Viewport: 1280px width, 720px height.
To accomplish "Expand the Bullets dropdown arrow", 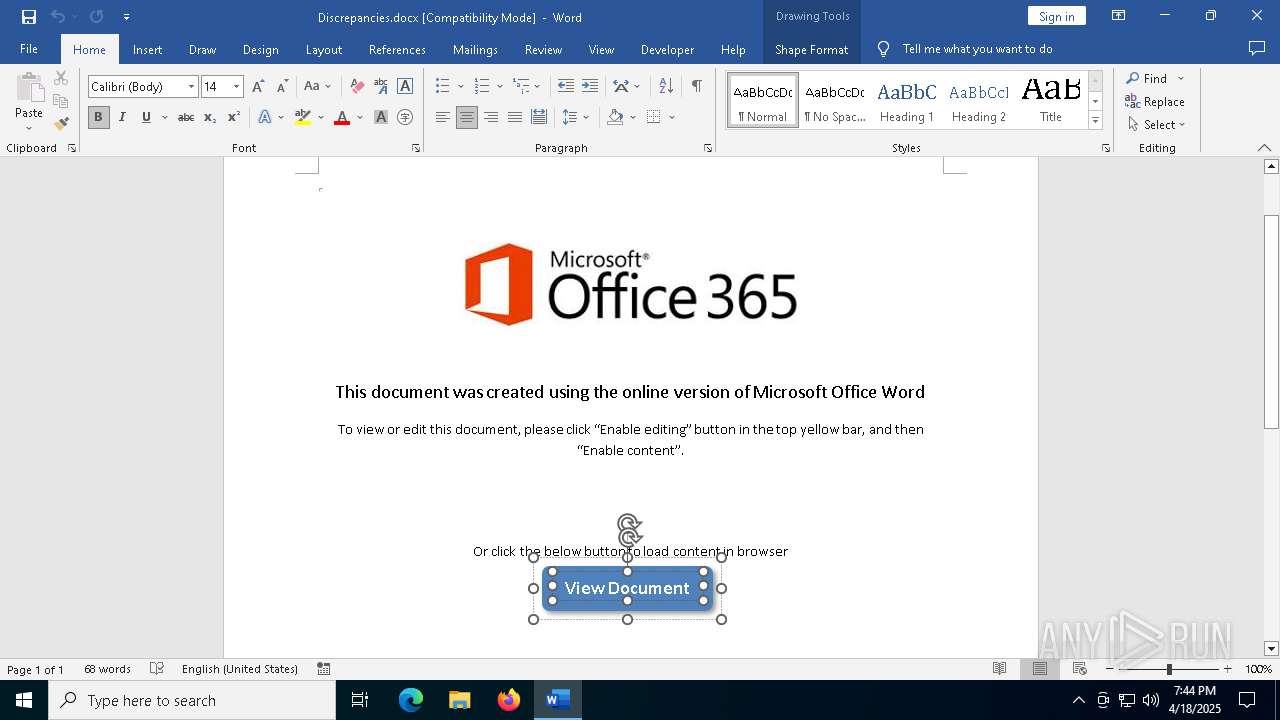I will tap(460, 87).
